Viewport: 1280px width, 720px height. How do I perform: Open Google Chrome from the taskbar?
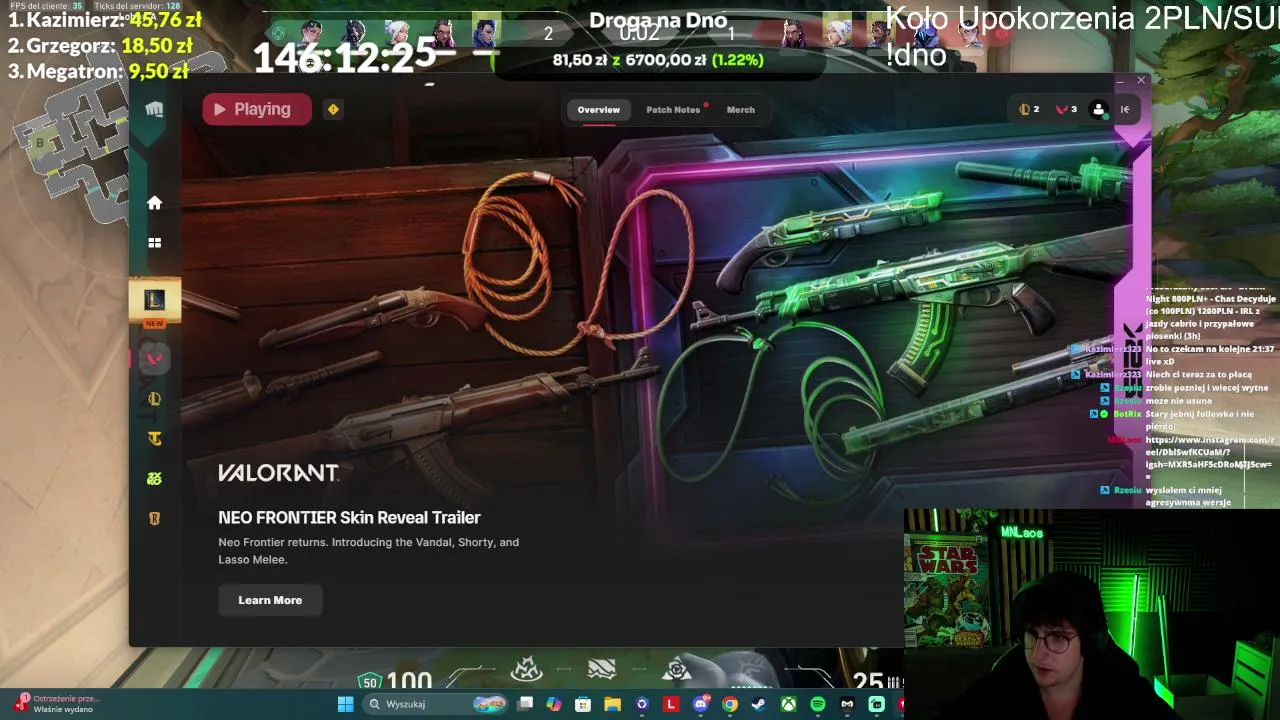click(x=730, y=704)
